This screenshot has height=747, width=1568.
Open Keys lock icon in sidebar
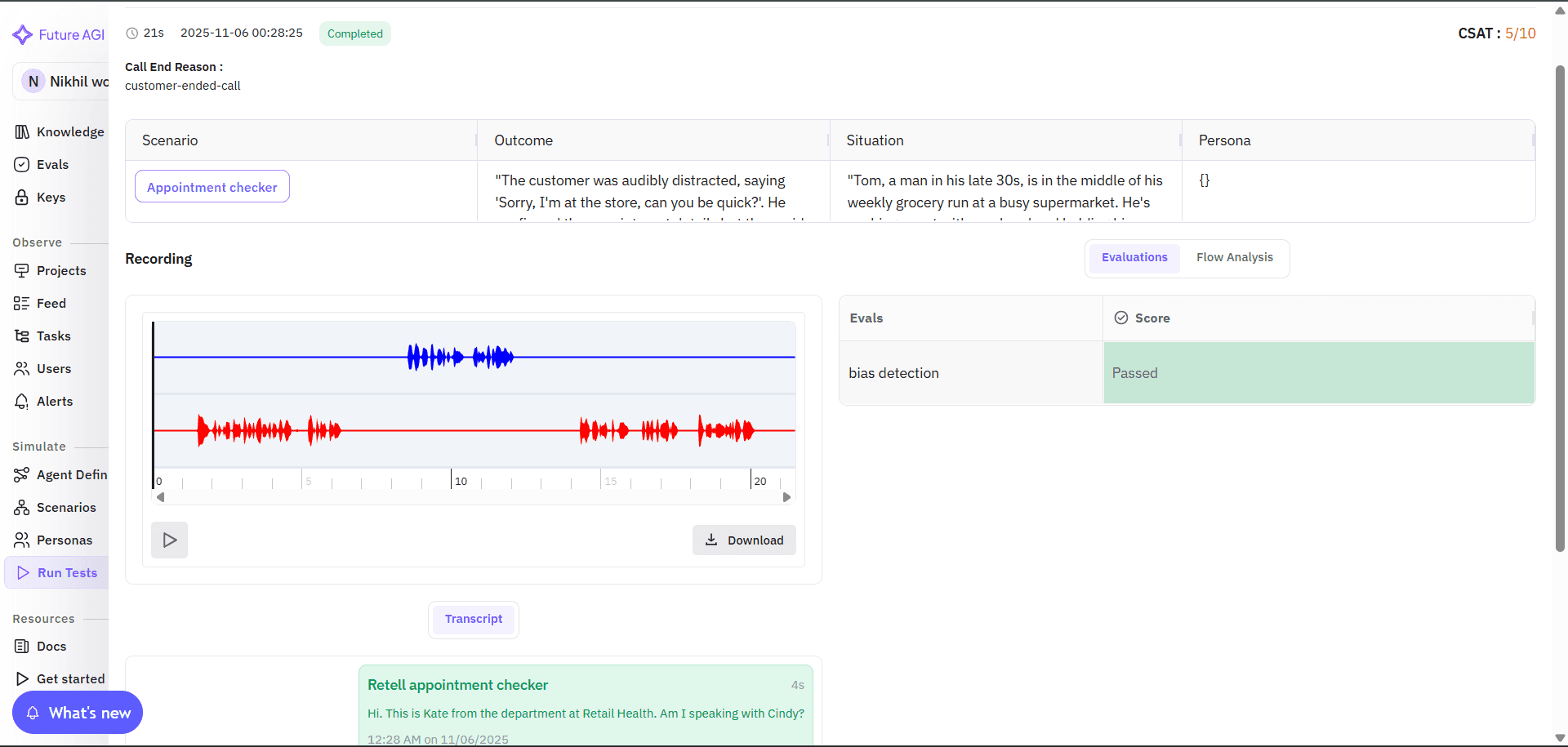[22, 198]
